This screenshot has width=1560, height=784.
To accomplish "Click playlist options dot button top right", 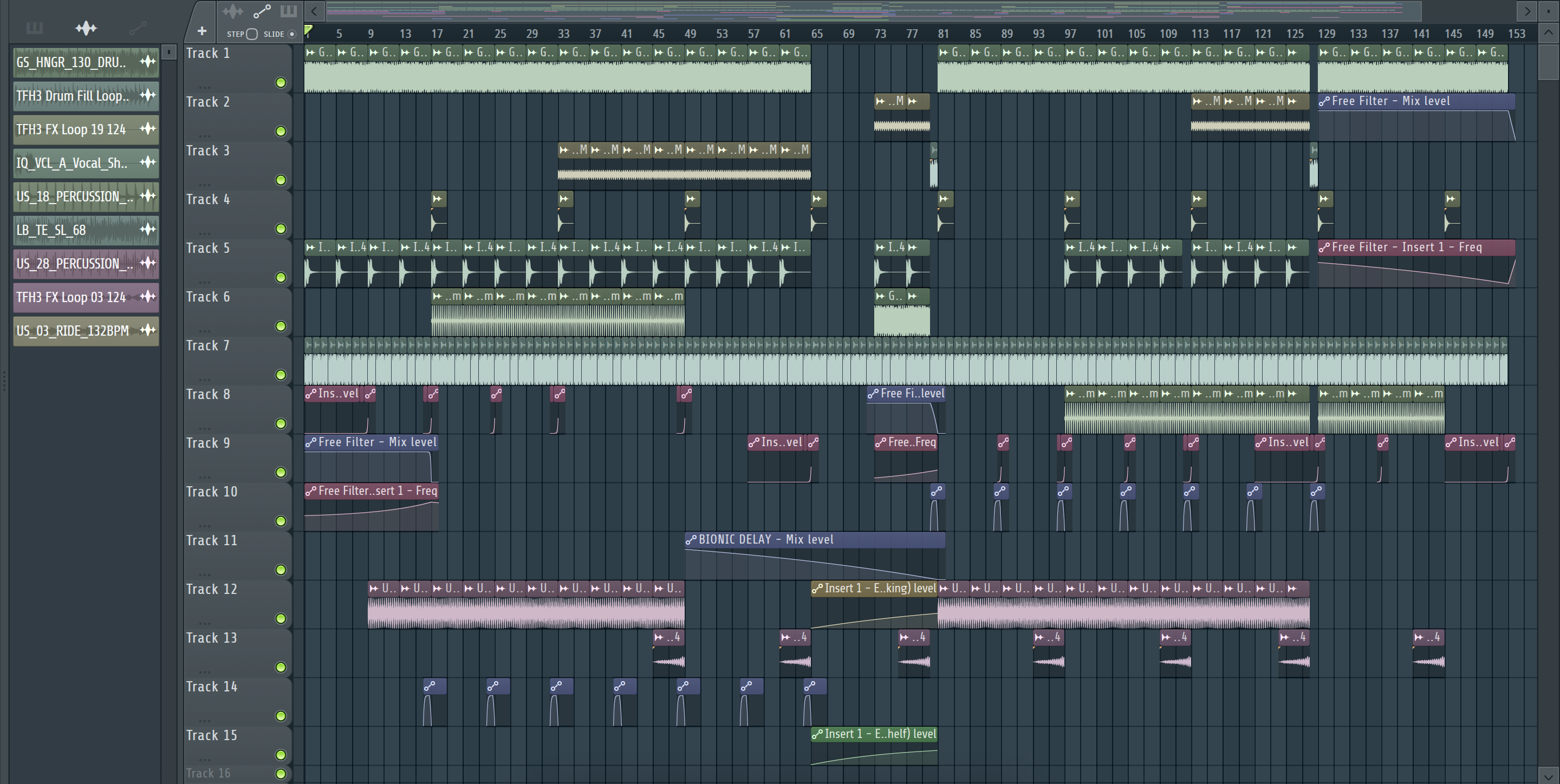I will [x=1548, y=11].
